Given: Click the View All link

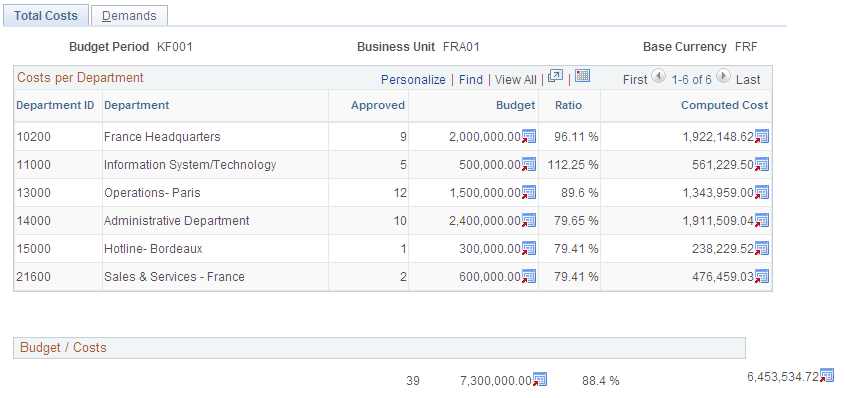Looking at the screenshot, I should click(516, 80).
